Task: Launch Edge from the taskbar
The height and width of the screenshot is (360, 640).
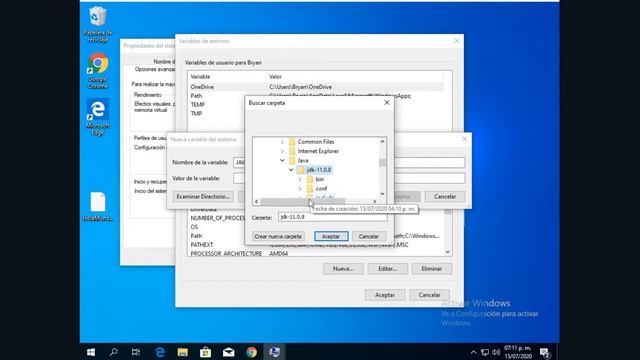Action: point(160,352)
